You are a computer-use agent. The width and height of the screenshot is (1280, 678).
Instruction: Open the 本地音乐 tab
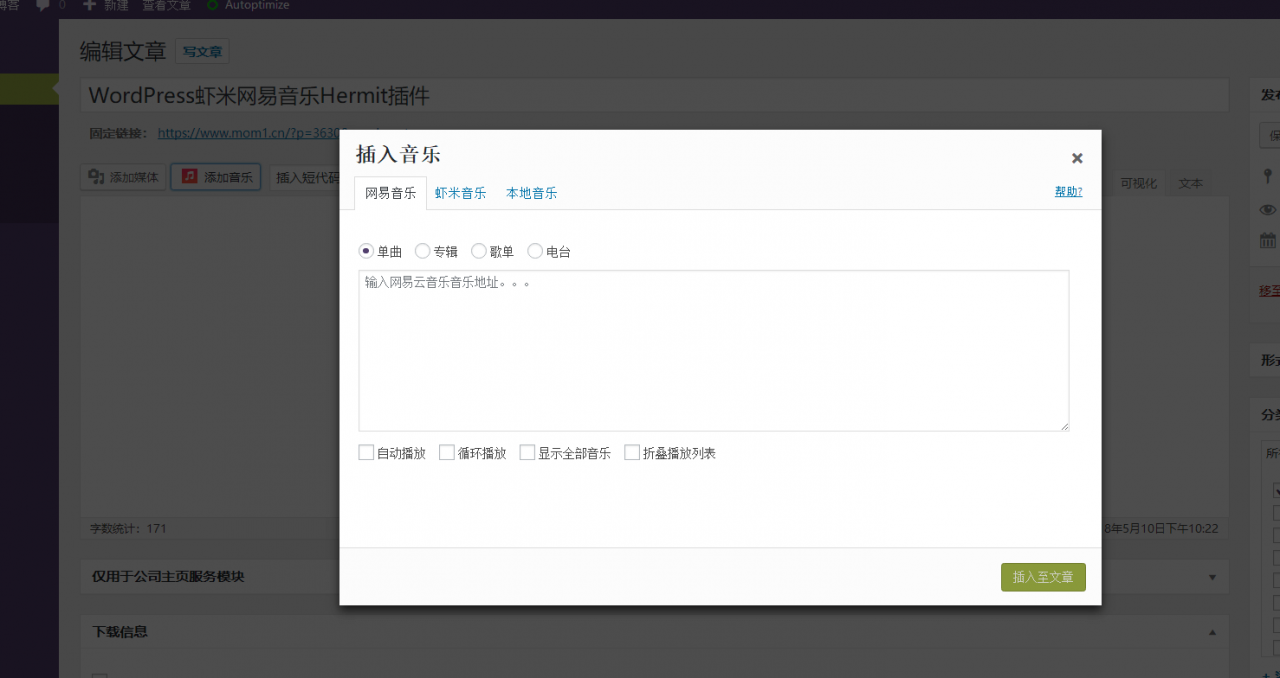pos(531,192)
